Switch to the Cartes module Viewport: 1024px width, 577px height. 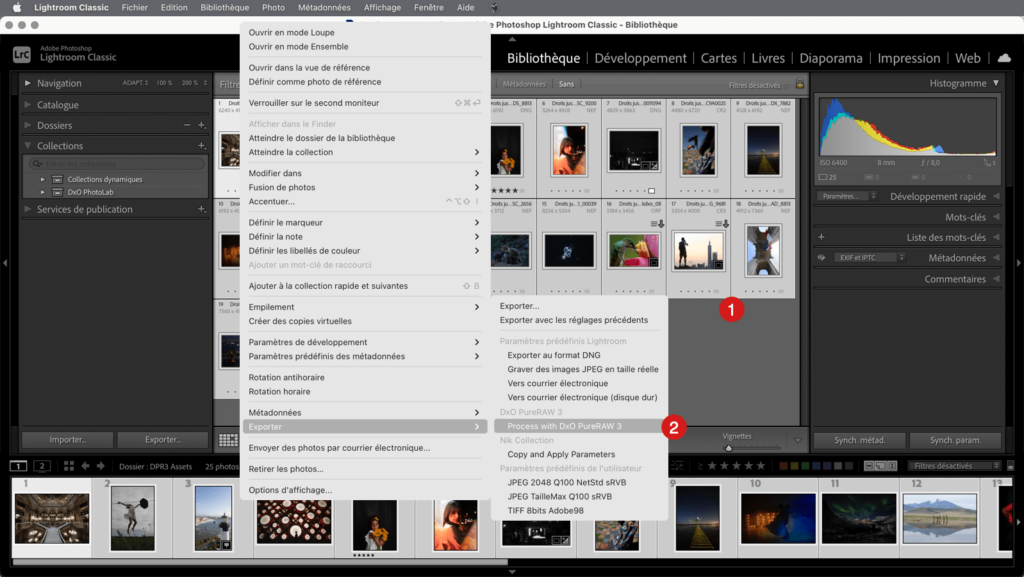click(x=718, y=58)
